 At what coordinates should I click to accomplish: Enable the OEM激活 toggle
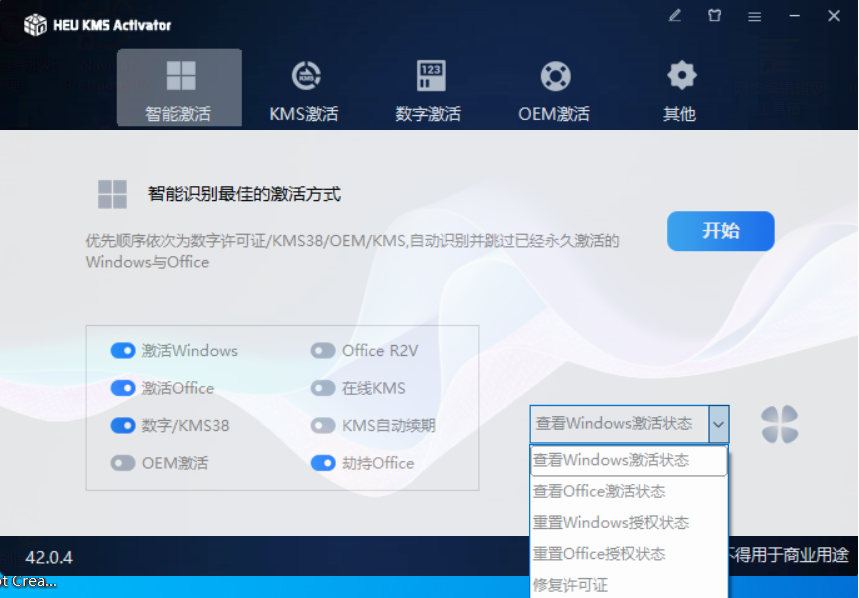tap(123, 463)
